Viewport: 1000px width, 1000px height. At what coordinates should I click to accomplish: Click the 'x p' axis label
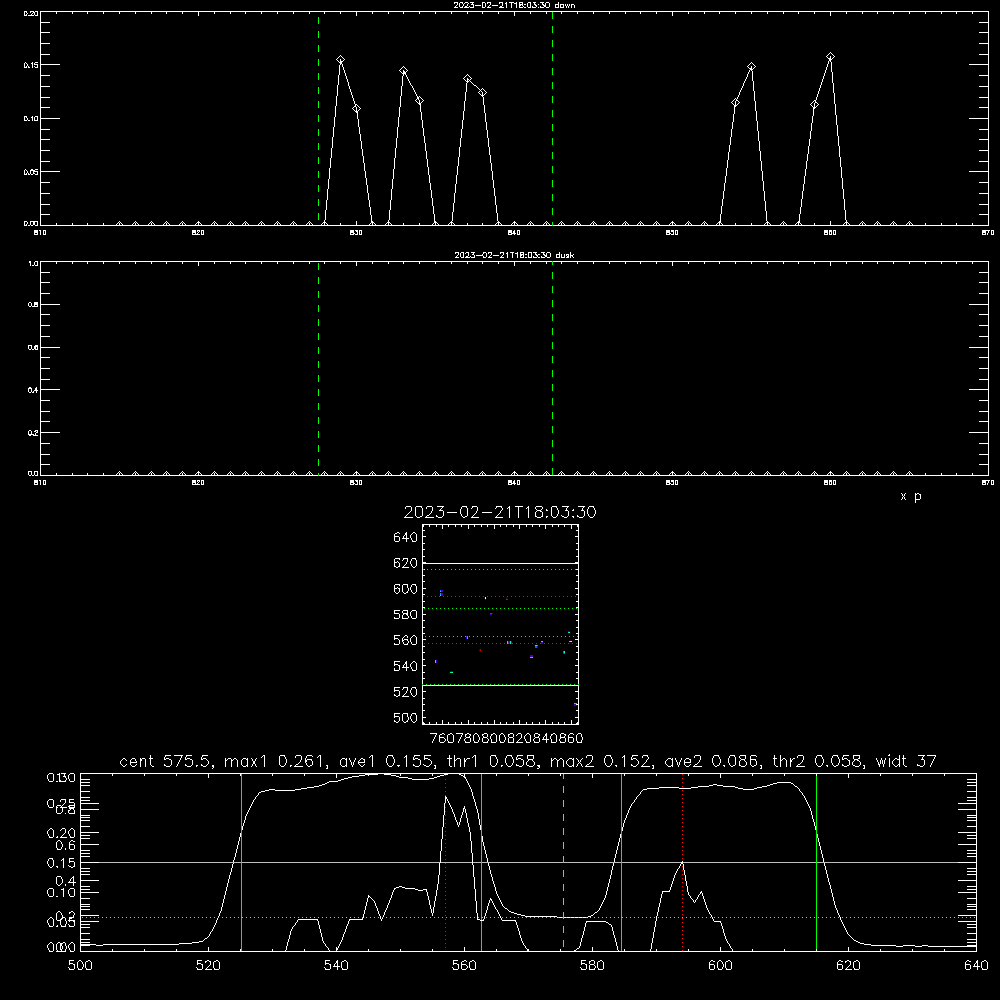911,496
